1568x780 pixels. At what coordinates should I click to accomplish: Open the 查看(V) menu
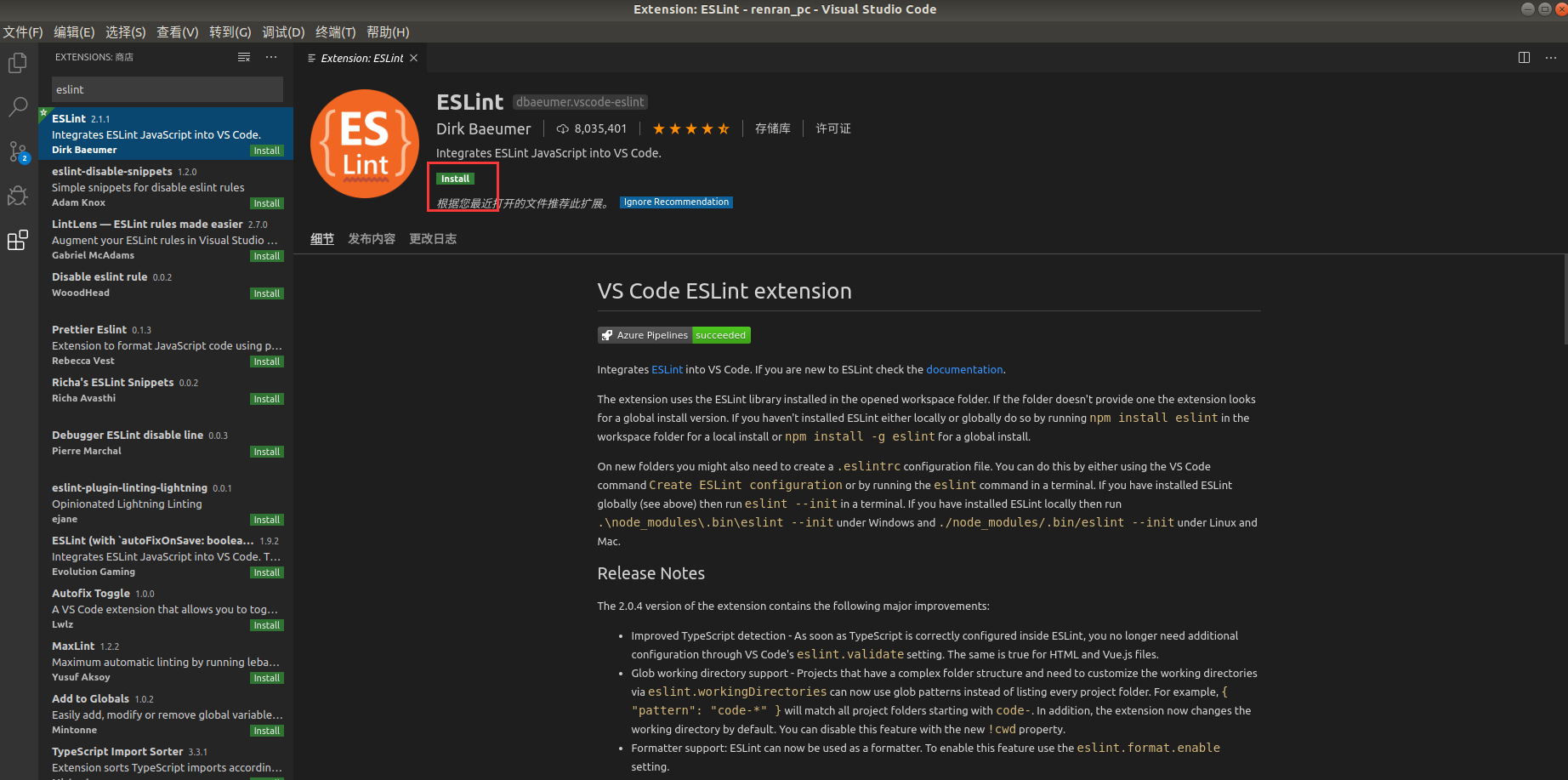point(178,31)
